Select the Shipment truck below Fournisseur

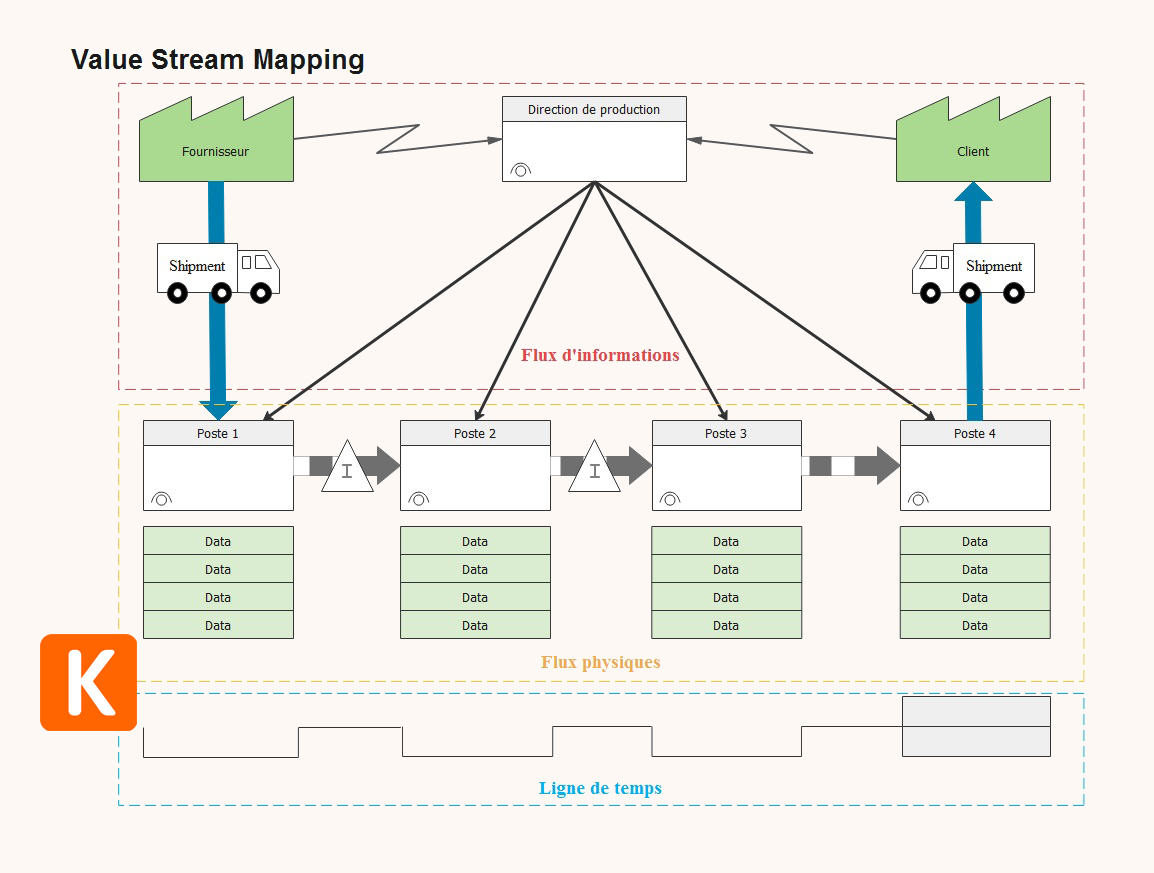click(219, 273)
